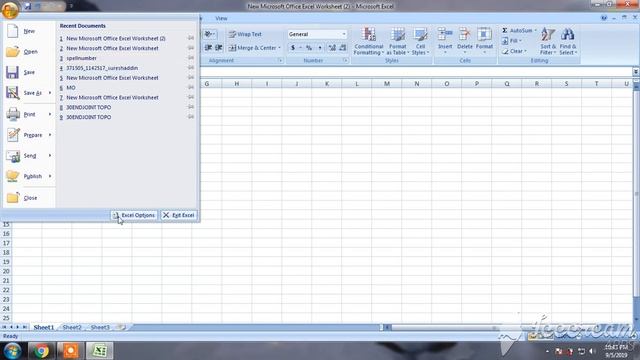Click the Insert Worksheet tab icon
The image size is (640, 360).
point(121,327)
